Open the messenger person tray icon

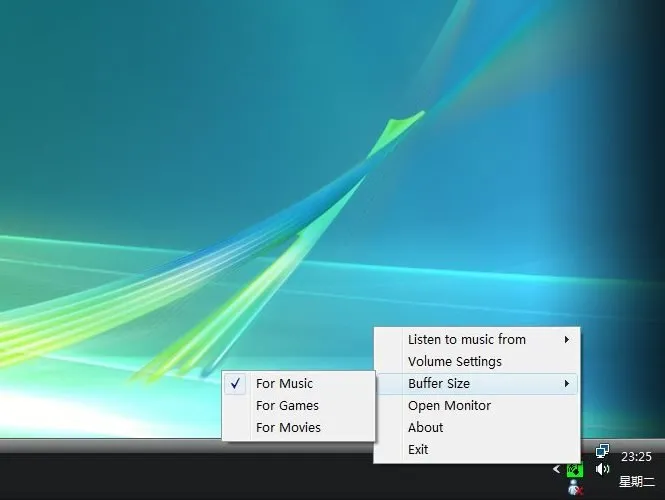coord(575,487)
